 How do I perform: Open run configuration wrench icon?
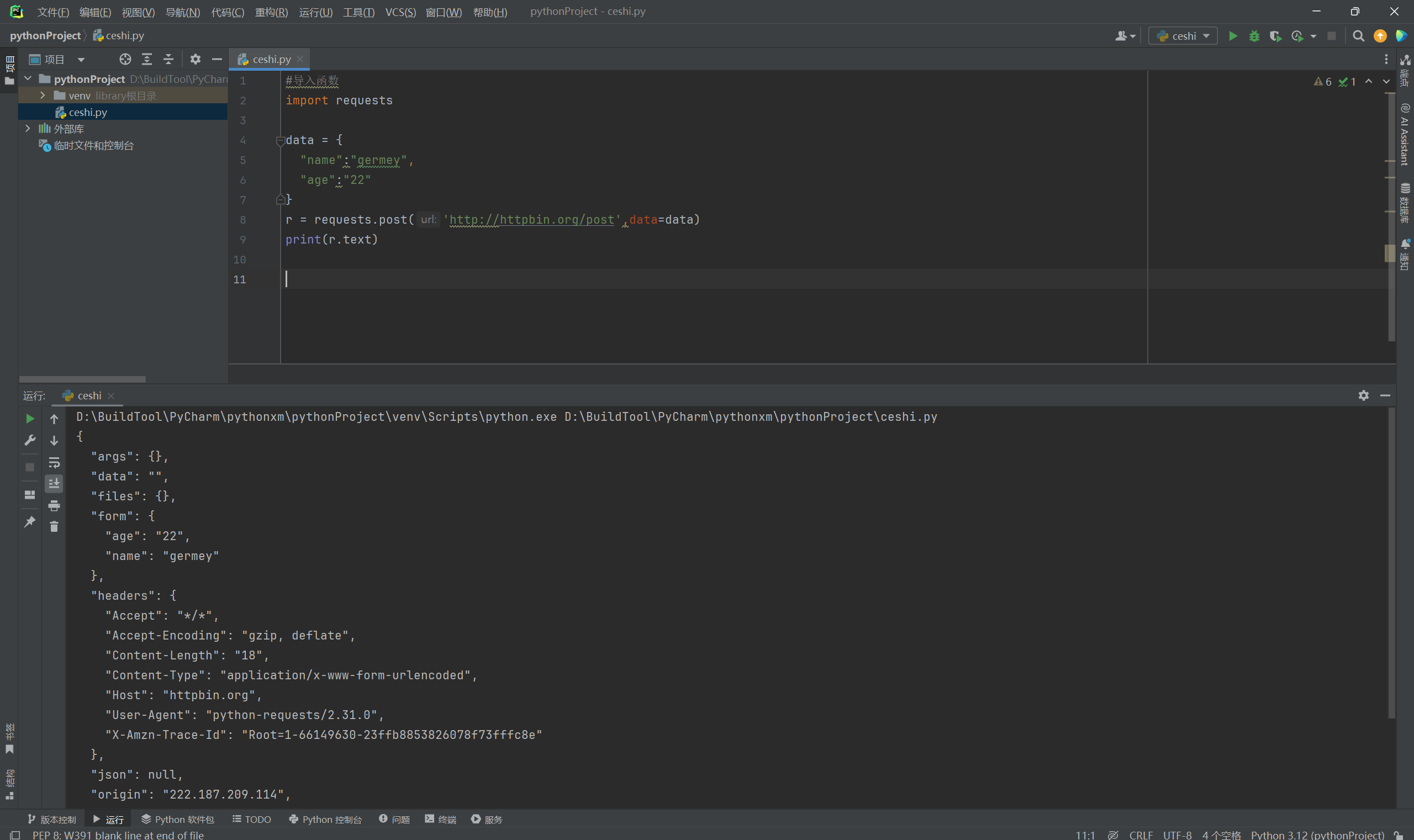[x=30, y=440]
